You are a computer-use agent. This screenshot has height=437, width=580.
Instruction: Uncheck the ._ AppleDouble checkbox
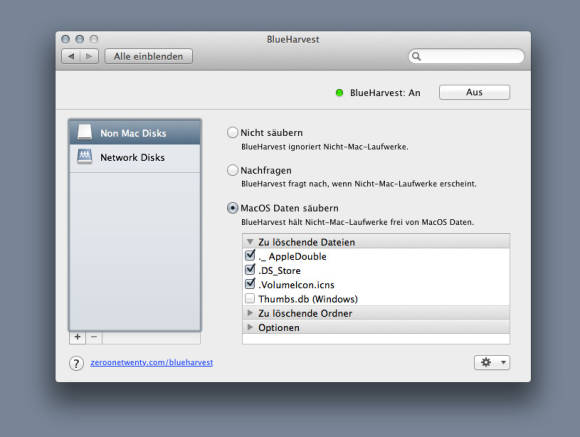(250, 255)
